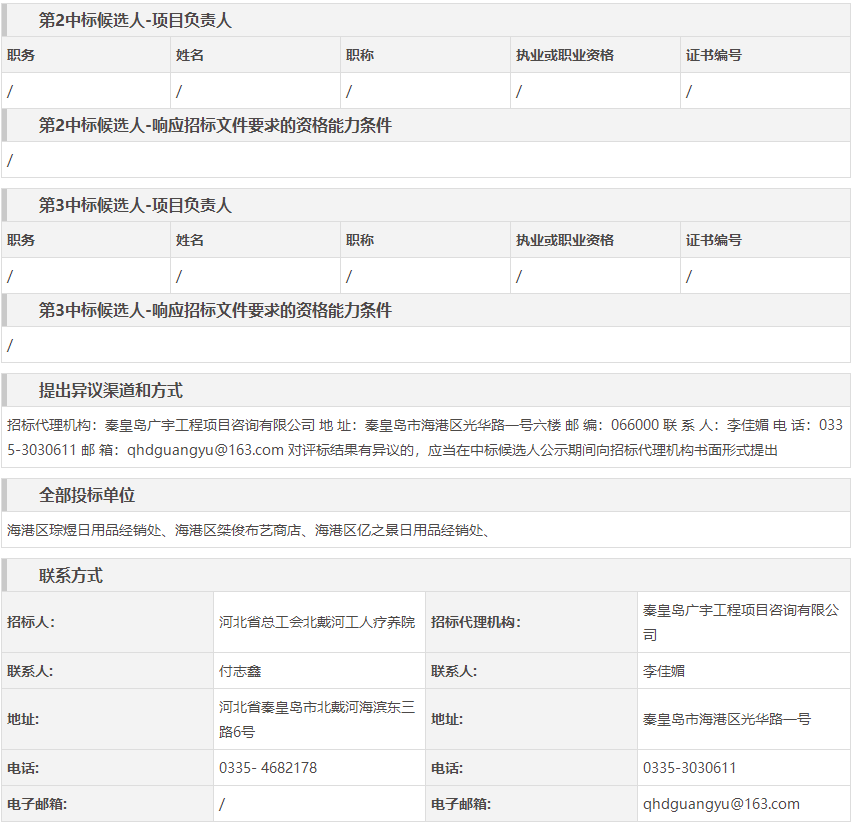Click the 第2中标候选人-项目负责人 section header
This screenshot has height=826, width=853.
click(135, 20)
